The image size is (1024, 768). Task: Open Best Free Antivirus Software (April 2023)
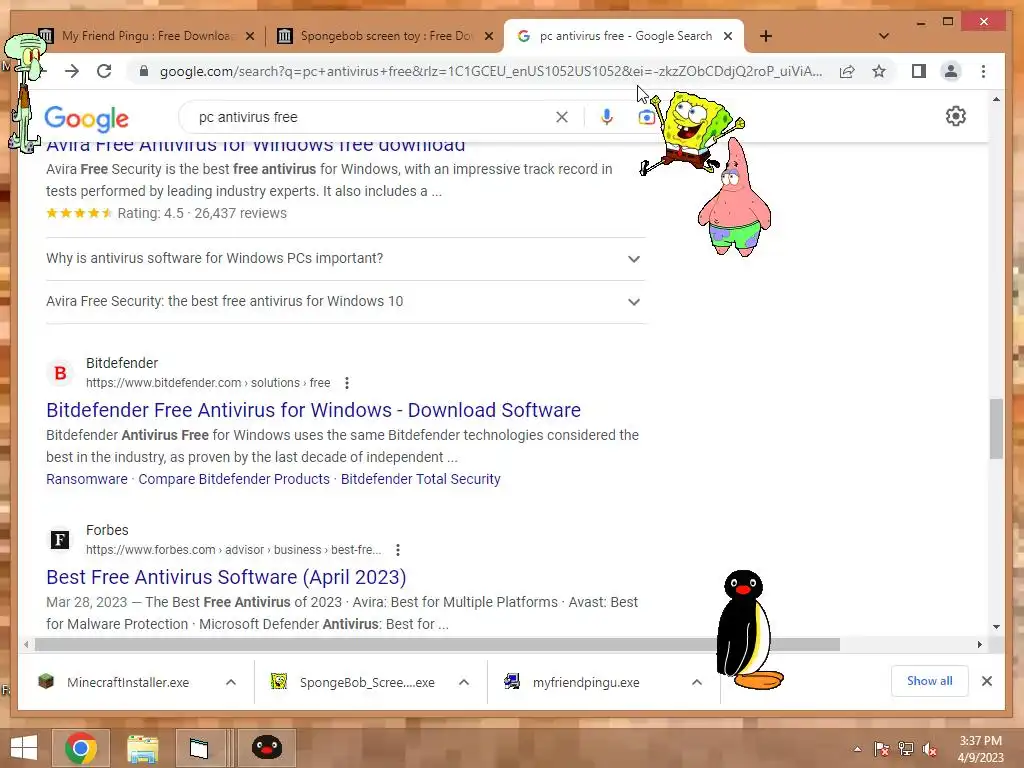tap(226, 577)
